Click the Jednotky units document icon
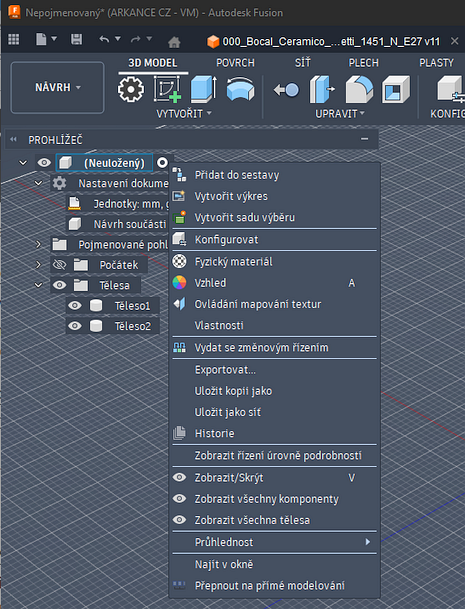The width and height of the screenshot is (465, 609). pos(74,204)
